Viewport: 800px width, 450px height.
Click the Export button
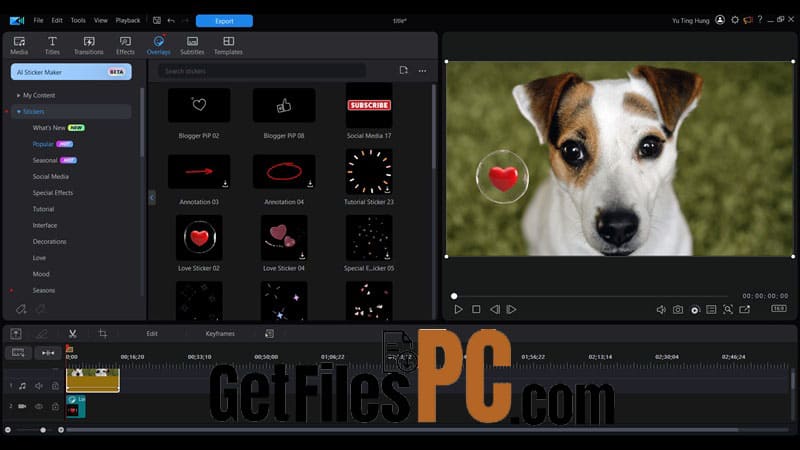[224, 21]
